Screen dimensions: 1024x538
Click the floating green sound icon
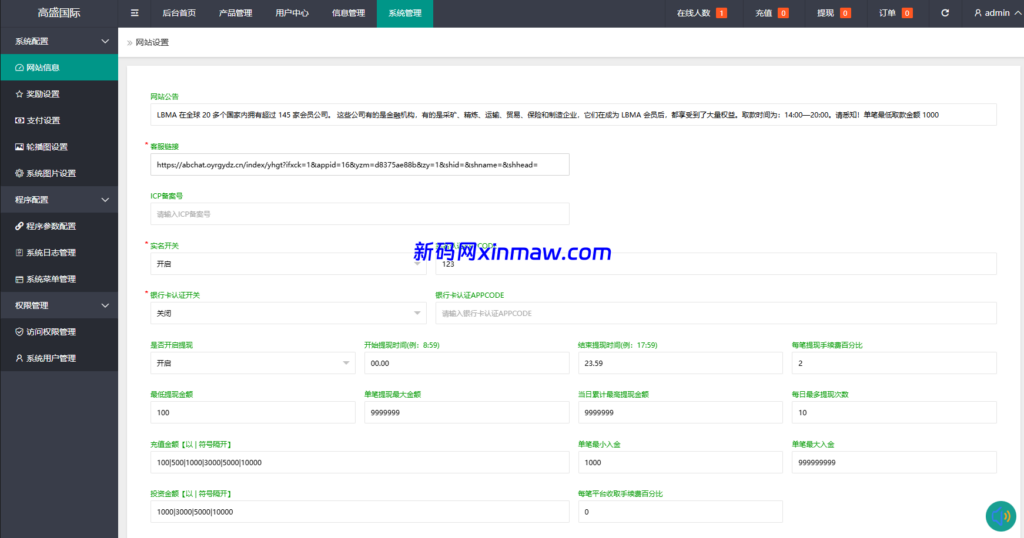coord(1000,516)
